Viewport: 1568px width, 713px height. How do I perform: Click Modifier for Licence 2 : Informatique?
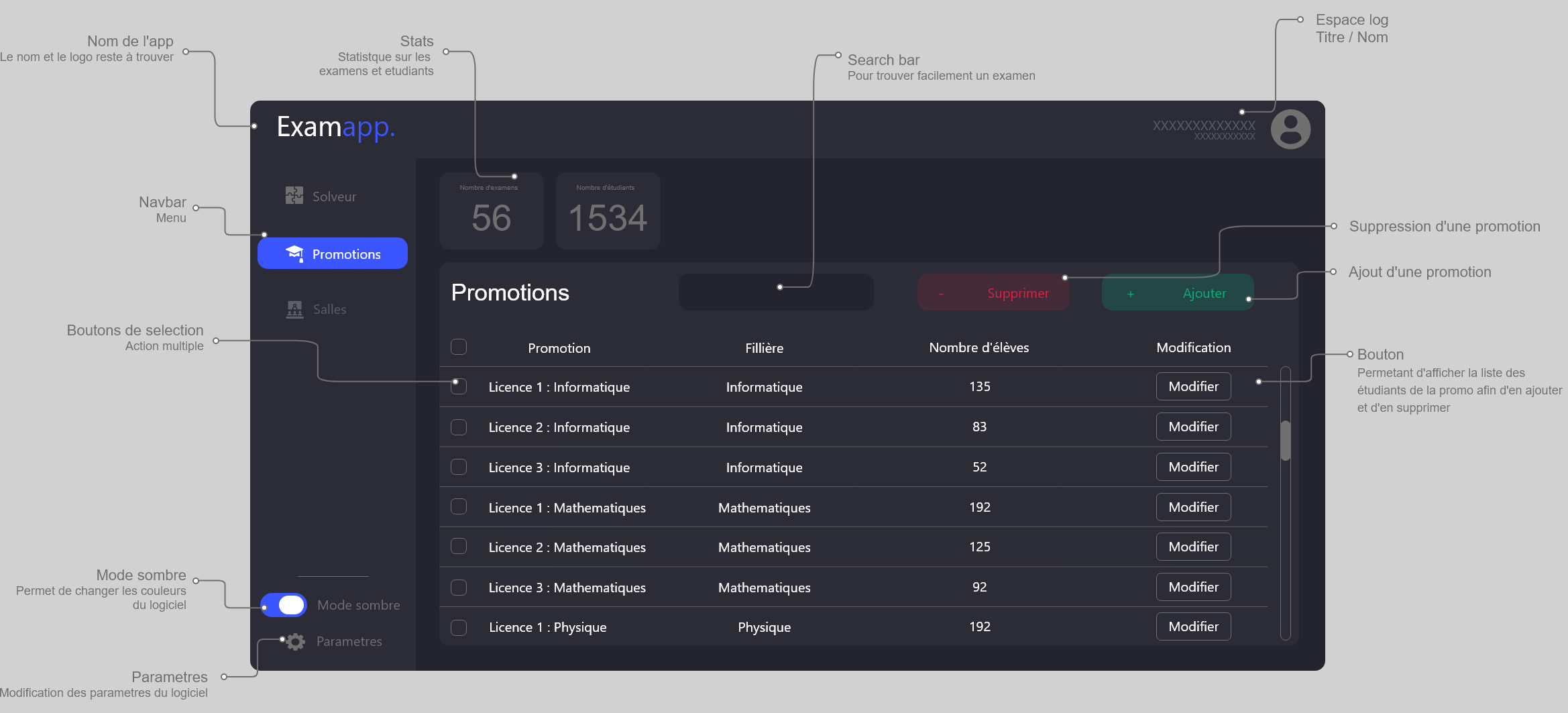(x=1193, y=427)
